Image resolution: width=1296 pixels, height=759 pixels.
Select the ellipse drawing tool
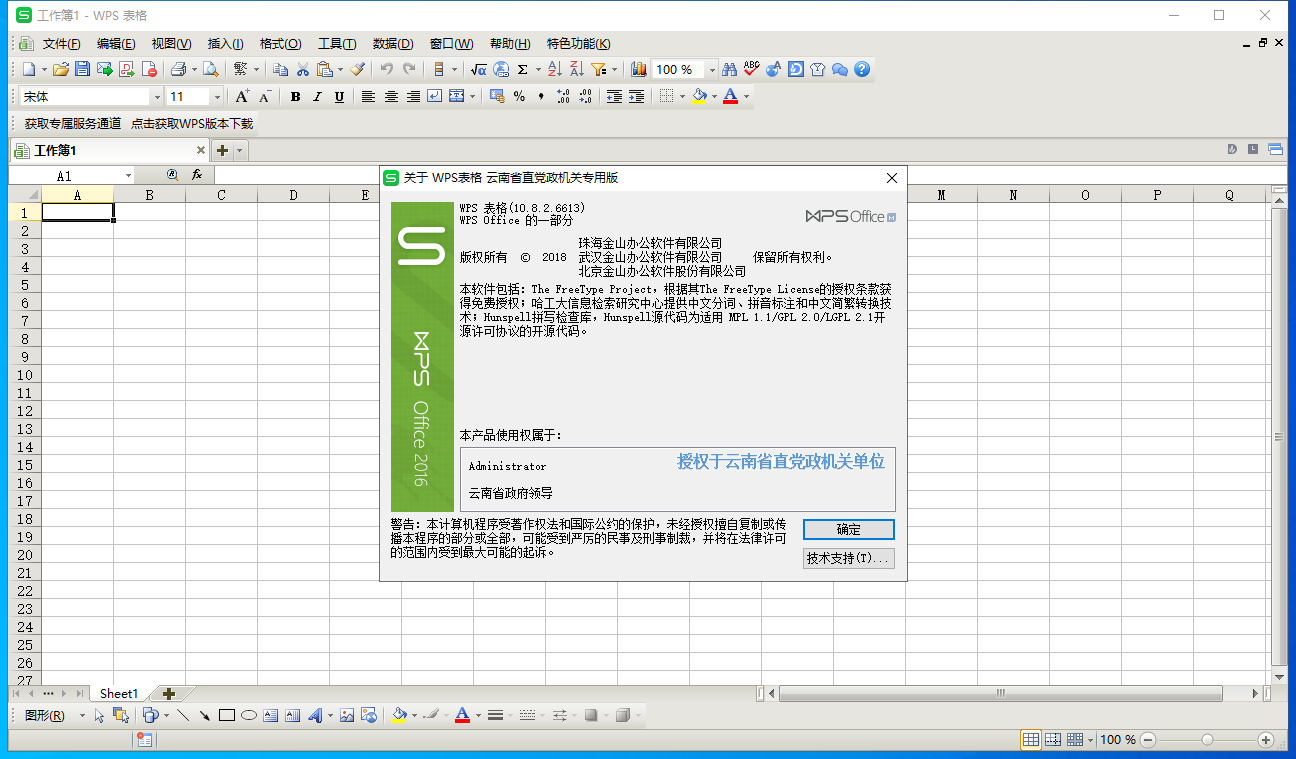point(249,715)
